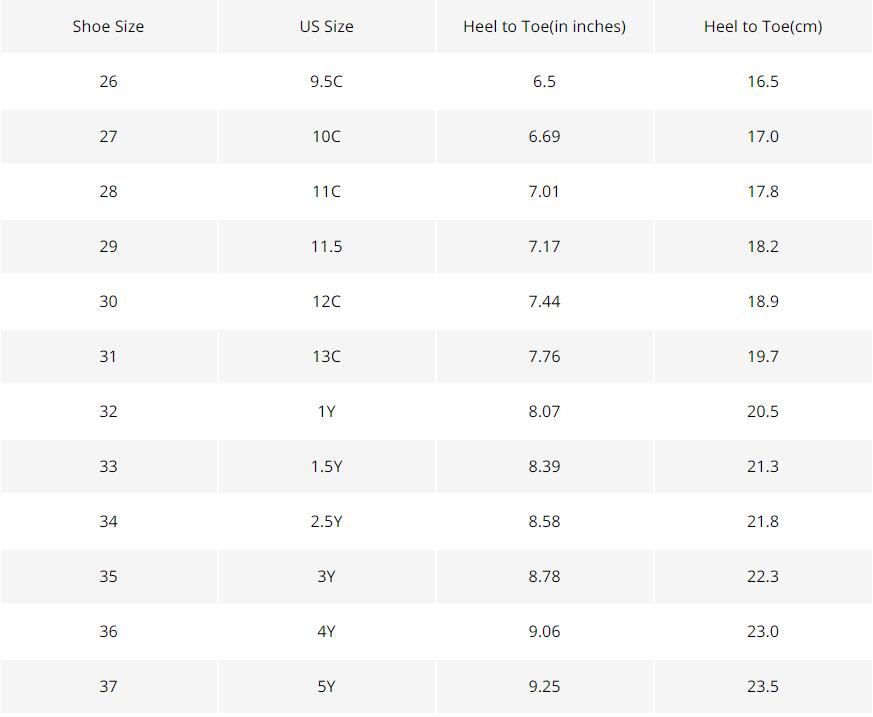Click the 18.2 cm cell

[763, 247]
